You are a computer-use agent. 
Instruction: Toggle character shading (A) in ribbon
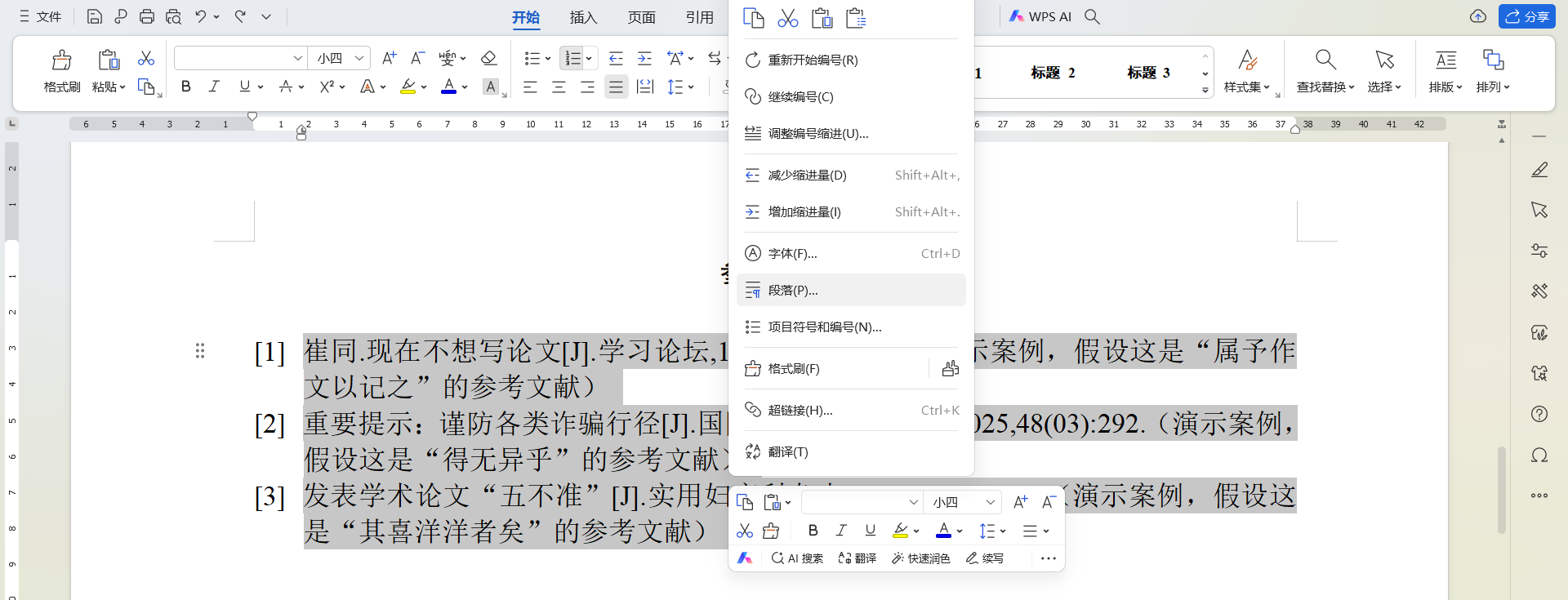tap(490, 87)
